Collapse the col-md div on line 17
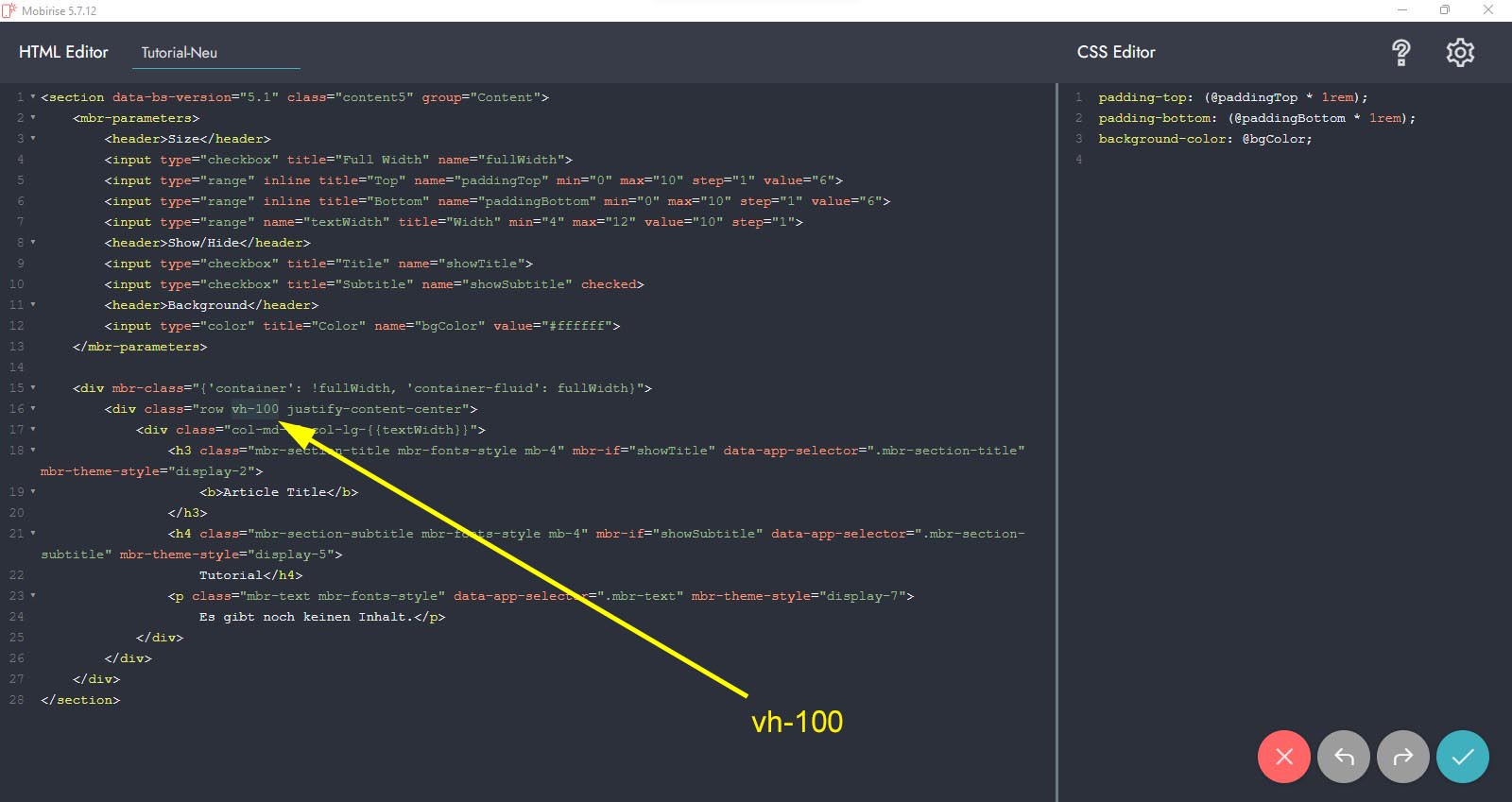Screen dimensions: 1512x802 coord(33,430)
